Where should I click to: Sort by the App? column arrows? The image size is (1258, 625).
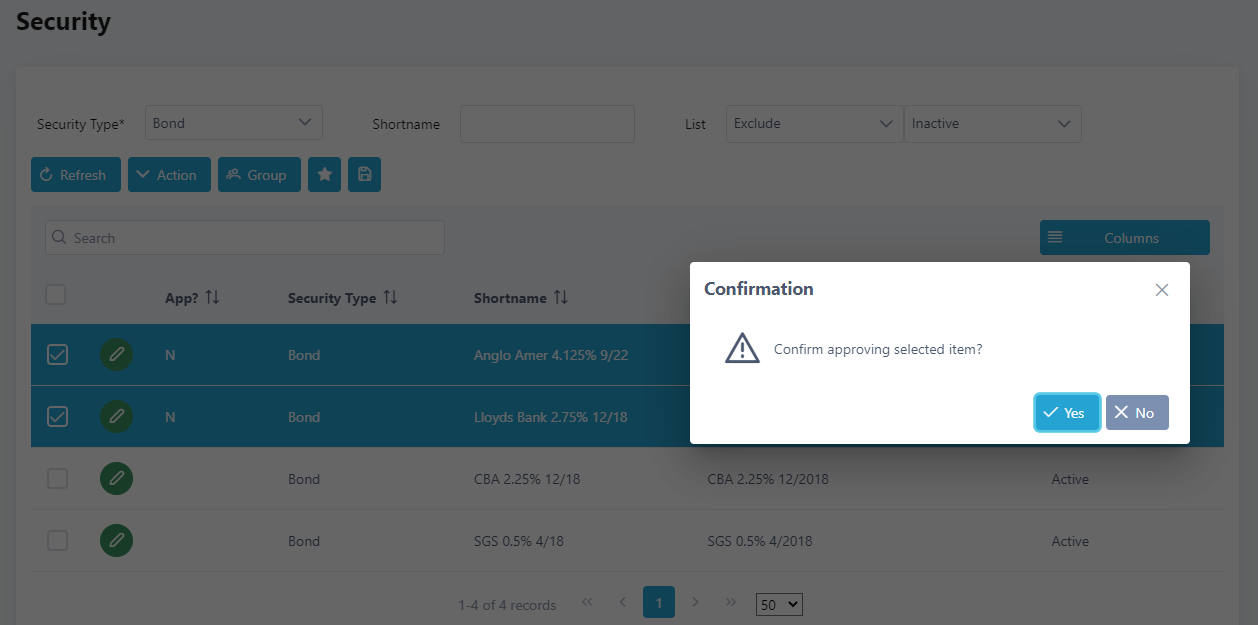pos(212,298)
